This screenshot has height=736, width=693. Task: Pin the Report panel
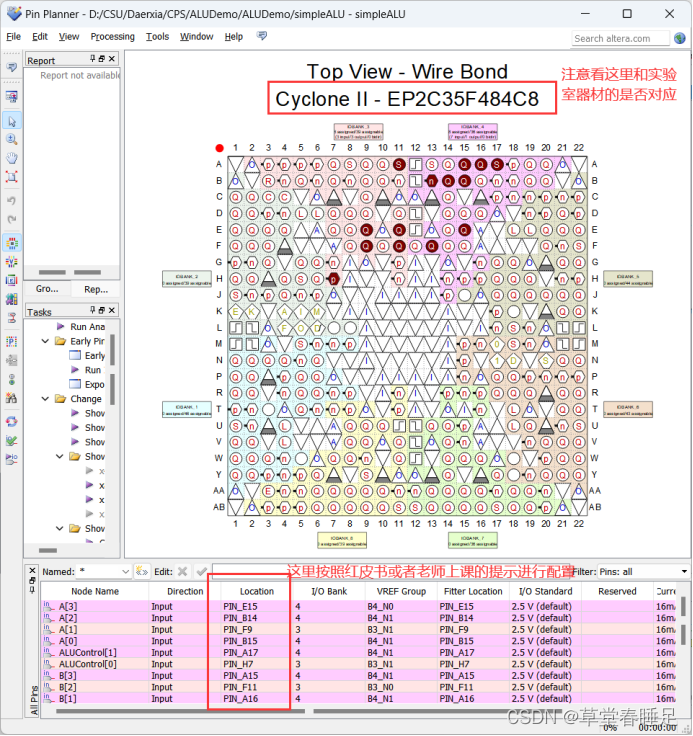click(x=92, y=59)
